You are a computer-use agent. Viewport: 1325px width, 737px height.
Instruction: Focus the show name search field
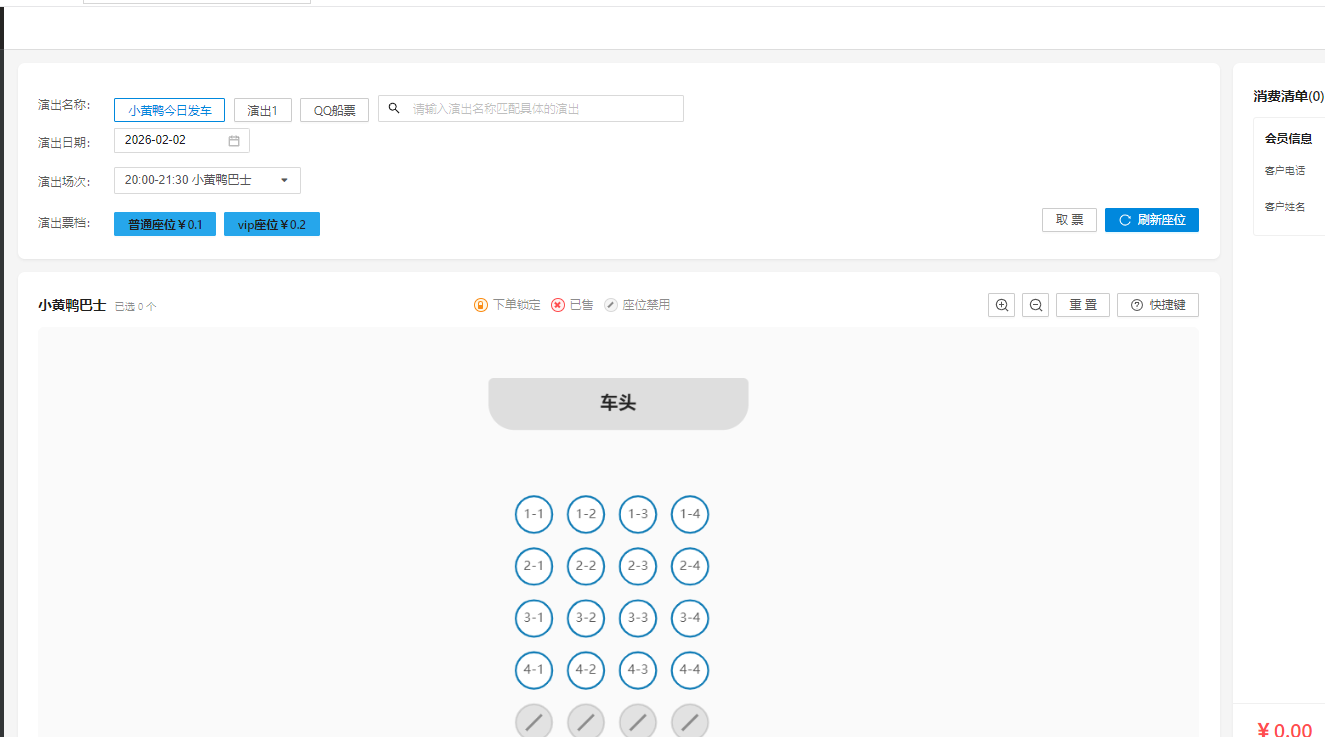[x=540, y=109]
